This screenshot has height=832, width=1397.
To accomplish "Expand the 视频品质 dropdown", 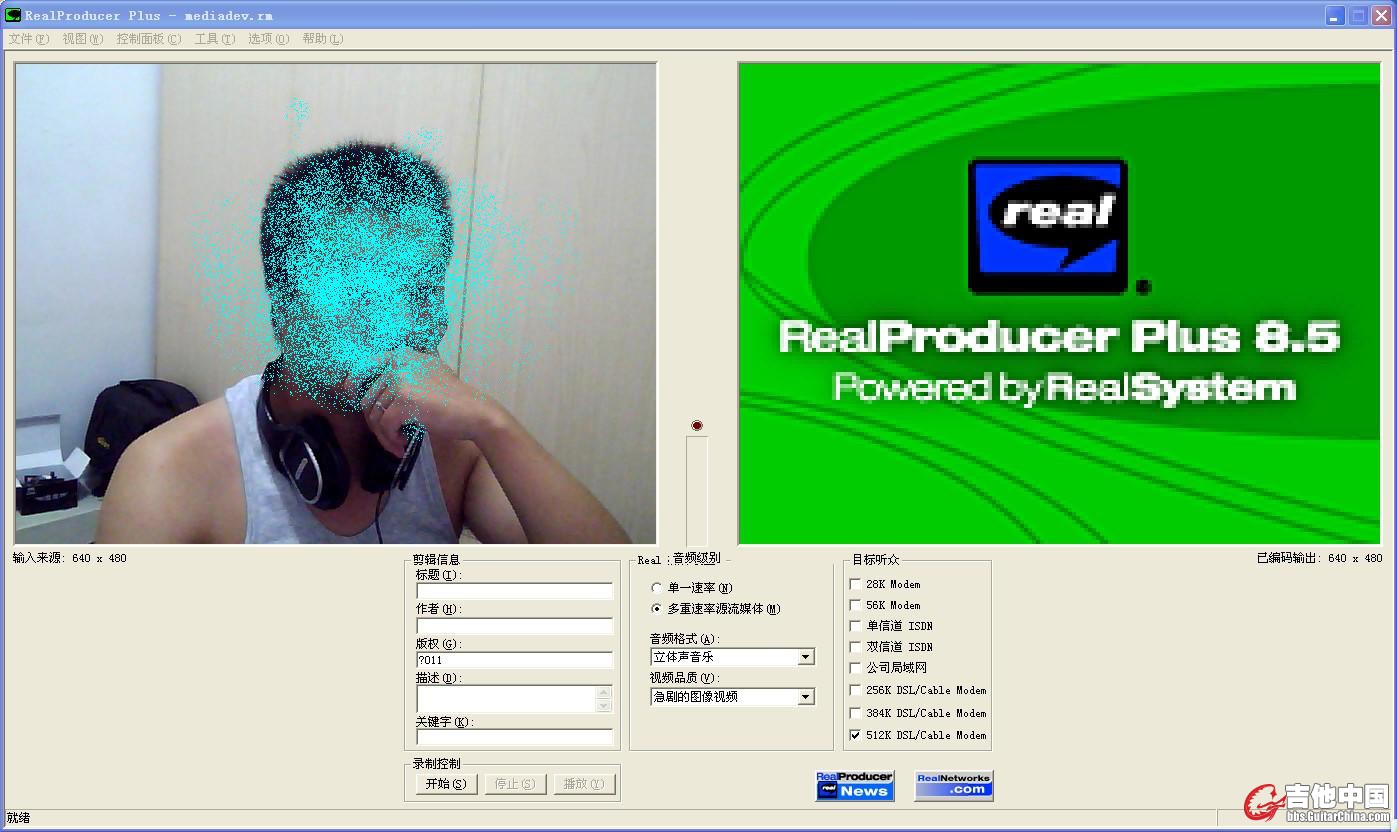I will (x=806, y=697).
